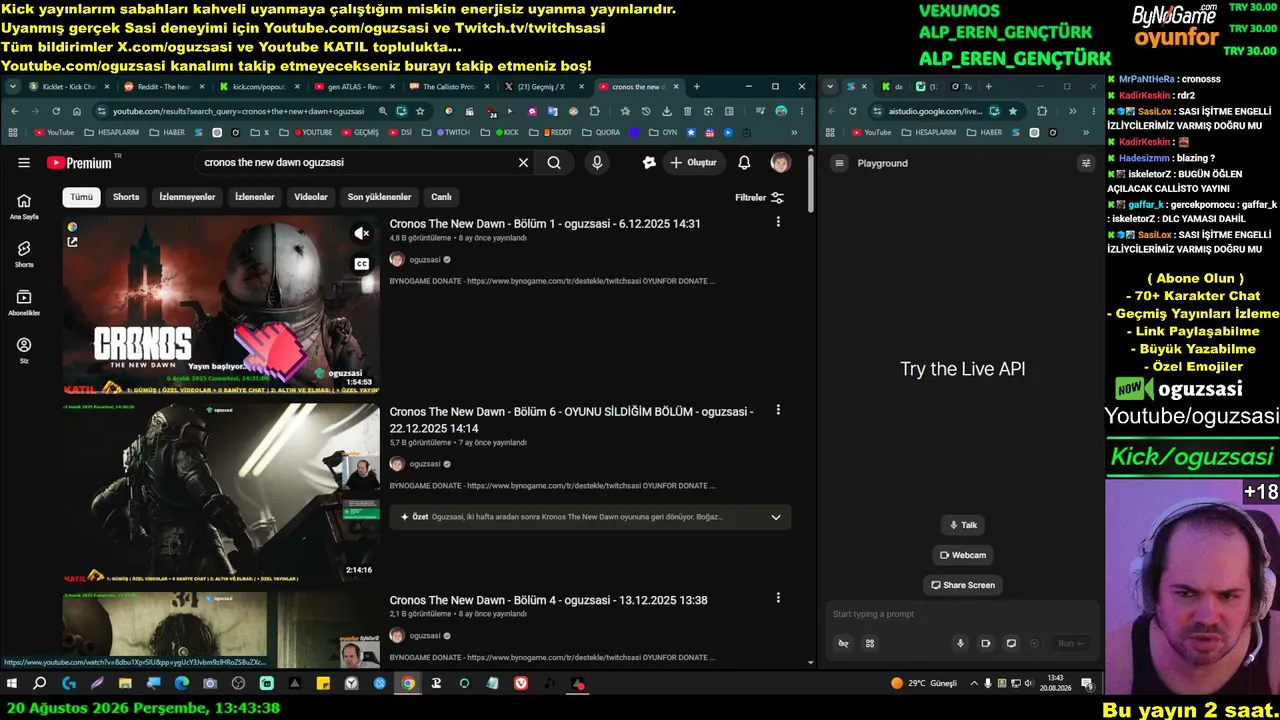Open YouTube notifications bell
The width and height of the screenshot is (1280, 720).
click(x=744, y=163)
